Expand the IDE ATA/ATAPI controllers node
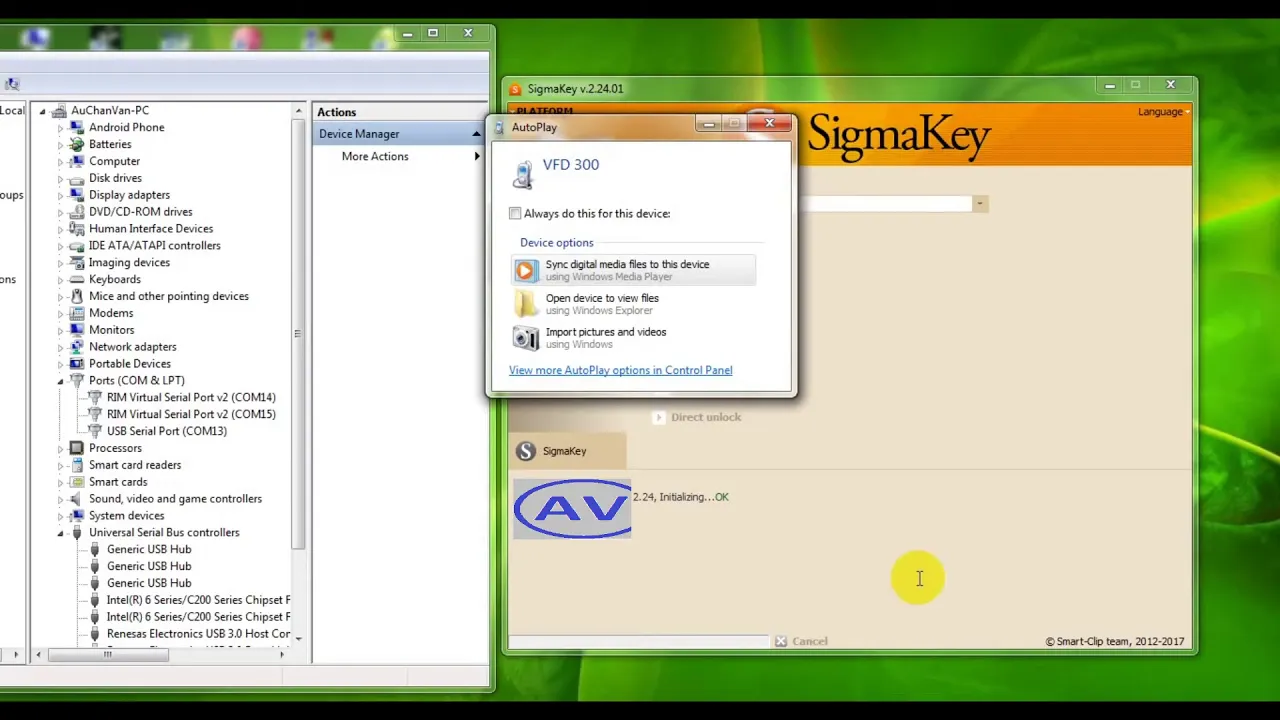 pos(60,246)
